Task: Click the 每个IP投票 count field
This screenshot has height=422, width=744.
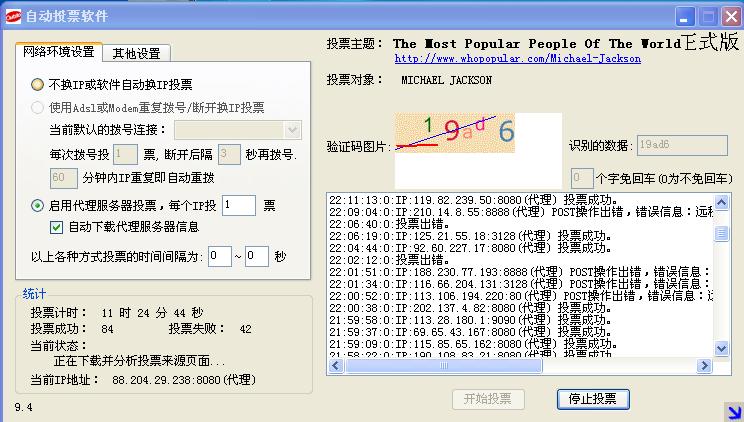Action: 239,205
